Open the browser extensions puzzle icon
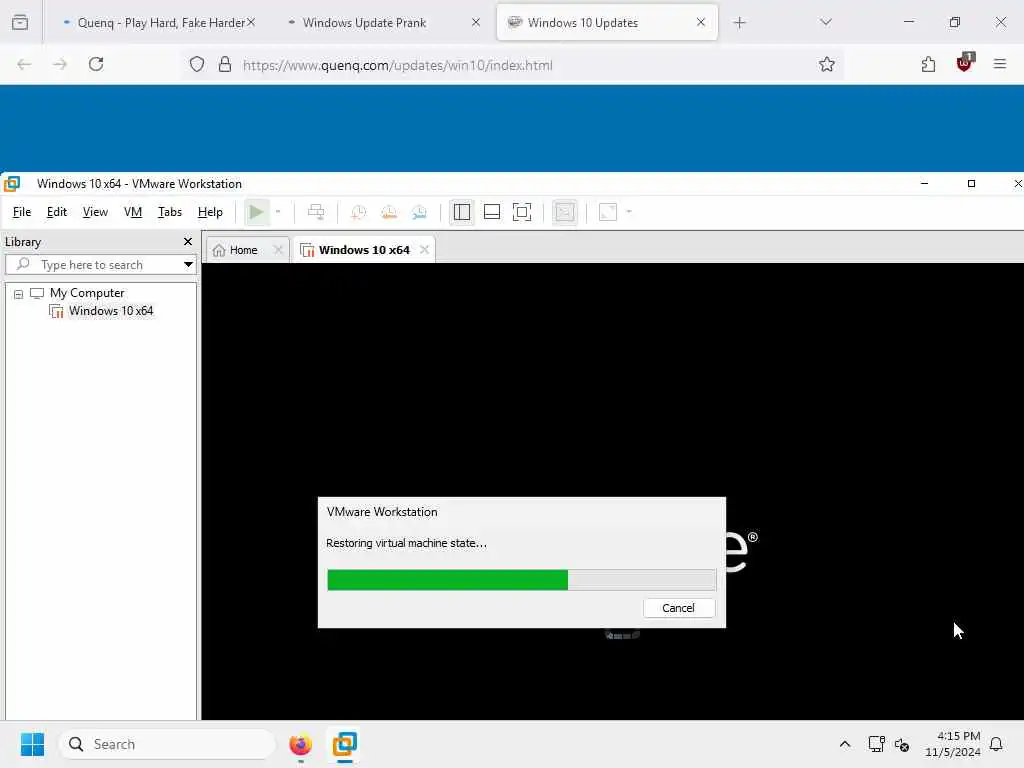Viewport: 1024px width, 768px height. [928, 64]
